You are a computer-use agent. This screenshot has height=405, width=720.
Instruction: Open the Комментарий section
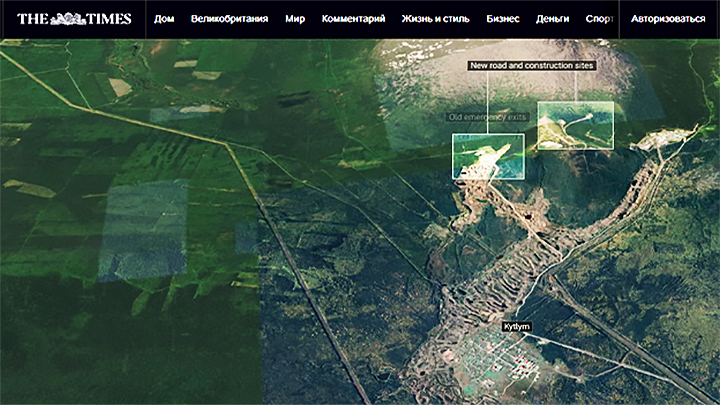pos(353,19)
